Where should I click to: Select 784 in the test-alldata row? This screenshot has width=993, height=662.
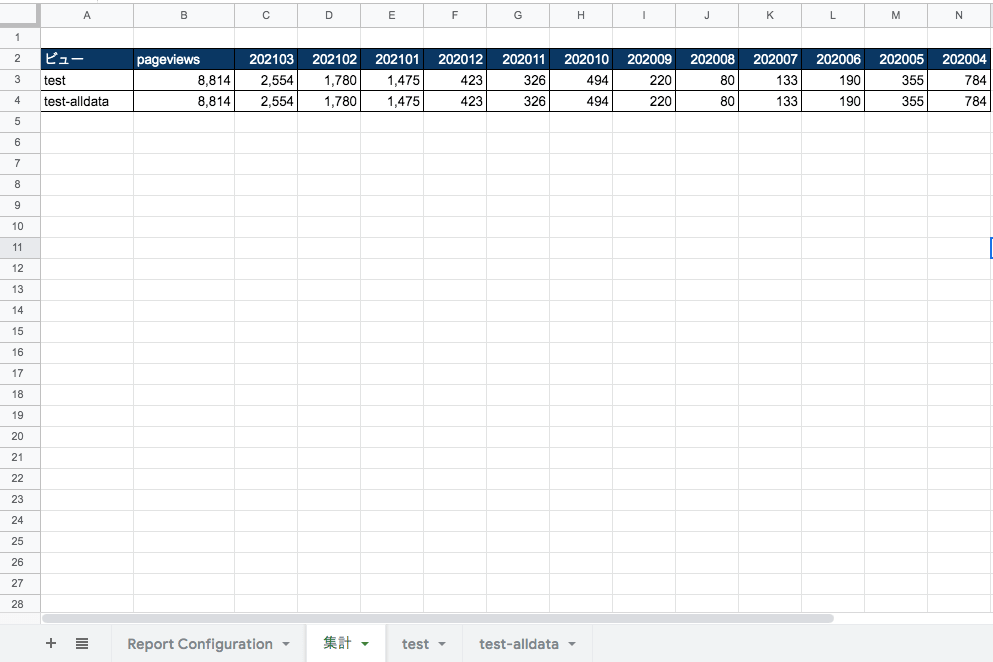(959, 101)
